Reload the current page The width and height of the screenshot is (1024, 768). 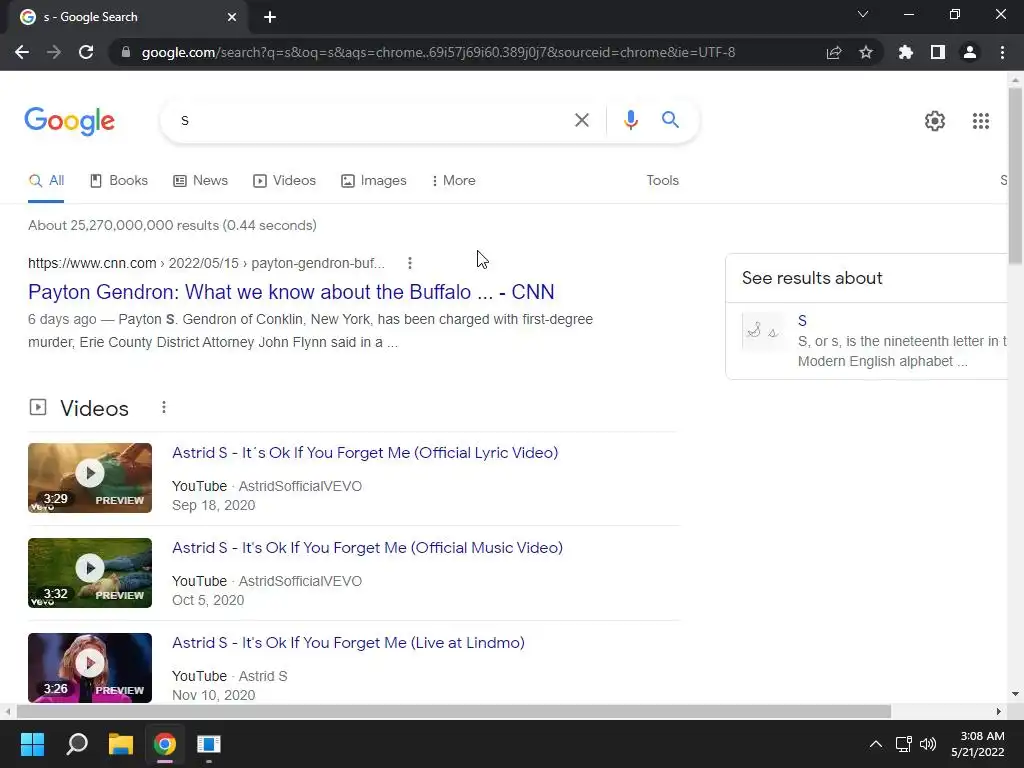(x=86, y=52)
